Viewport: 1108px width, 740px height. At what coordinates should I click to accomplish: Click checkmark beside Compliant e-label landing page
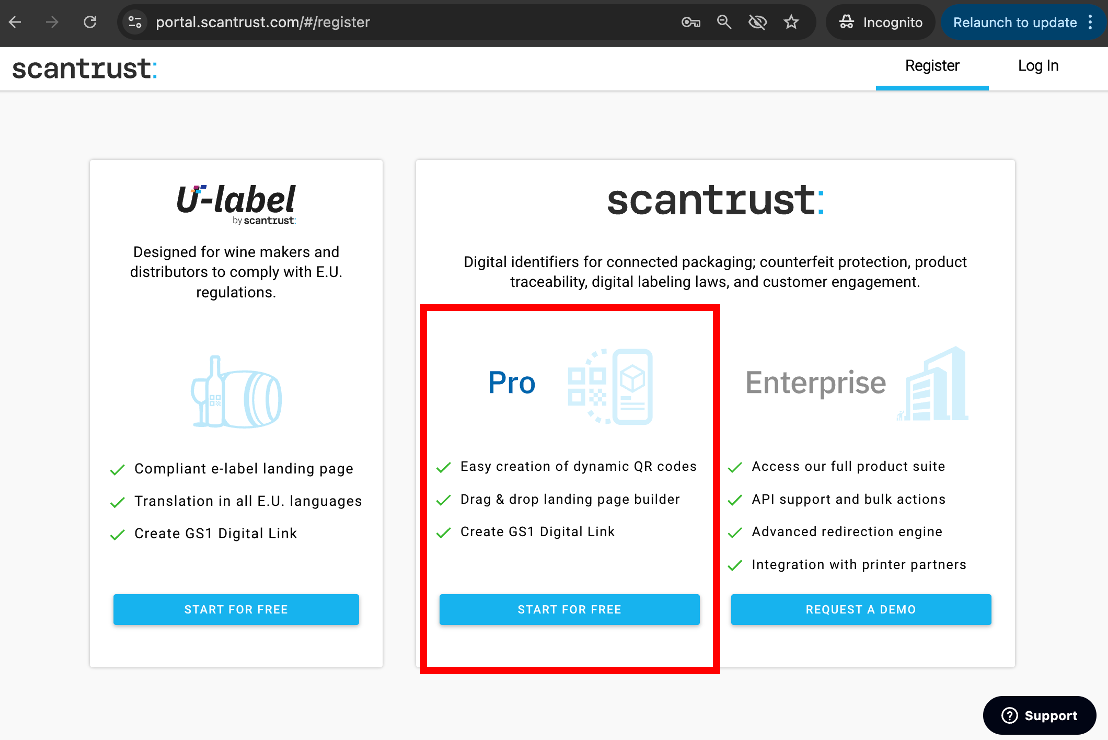coord(117,469)
